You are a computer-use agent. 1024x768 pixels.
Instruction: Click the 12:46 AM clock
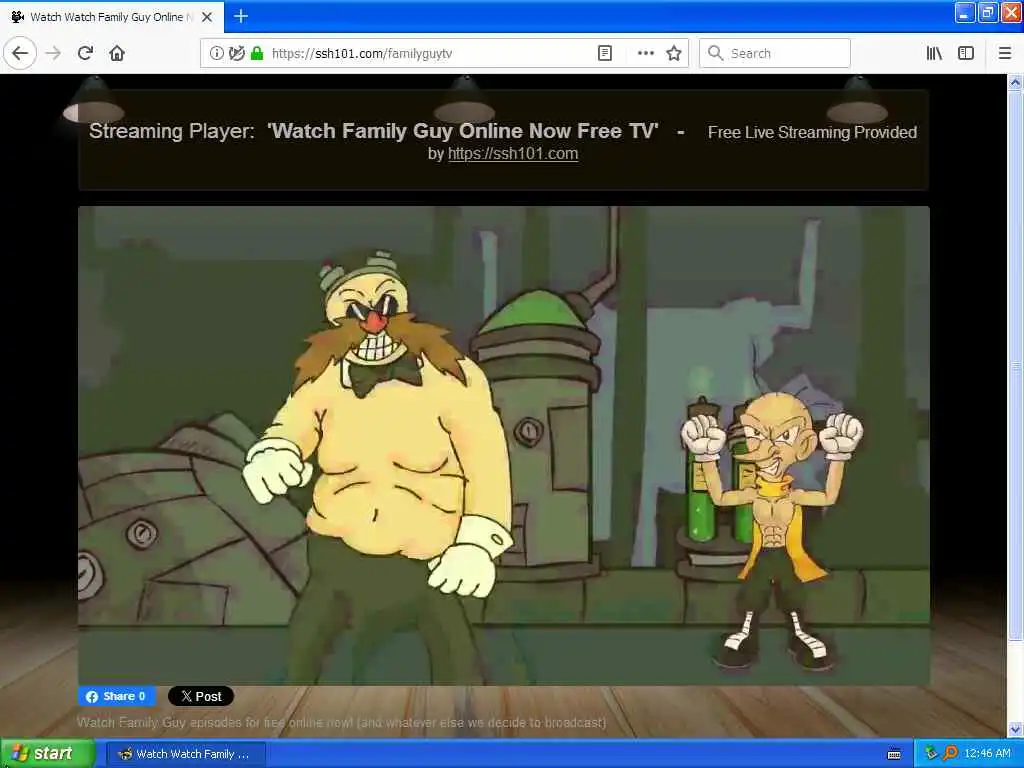[x=987, y=754]
